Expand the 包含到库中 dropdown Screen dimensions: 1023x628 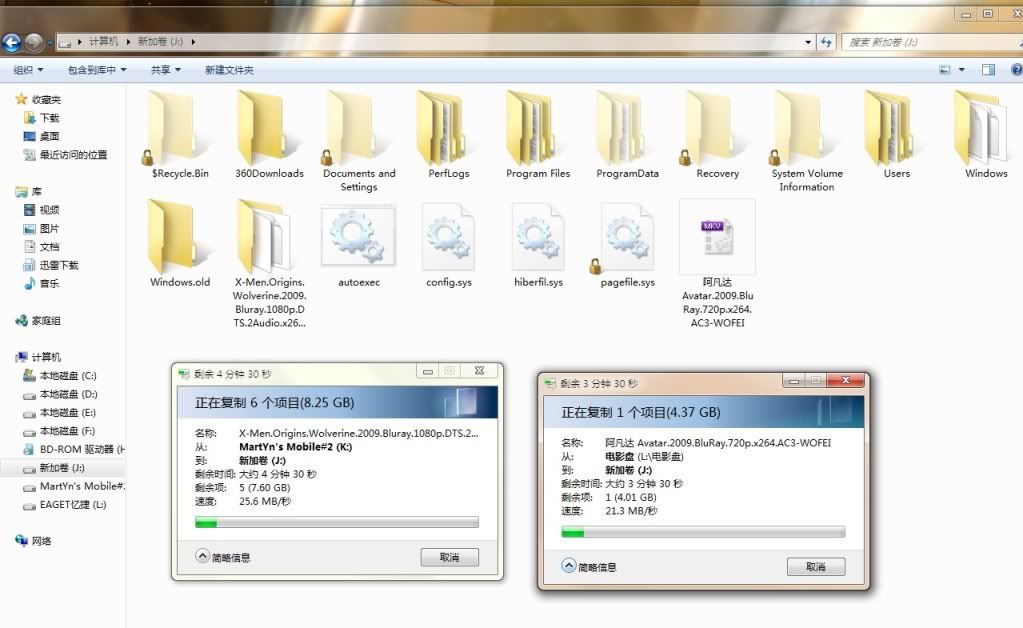click(x=97, y=70)
